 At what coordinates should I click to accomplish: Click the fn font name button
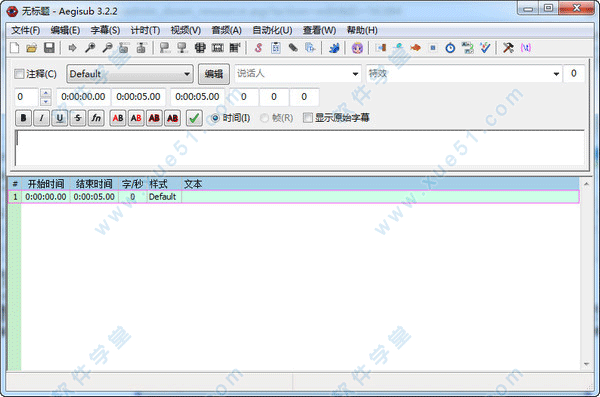(96, 118)
